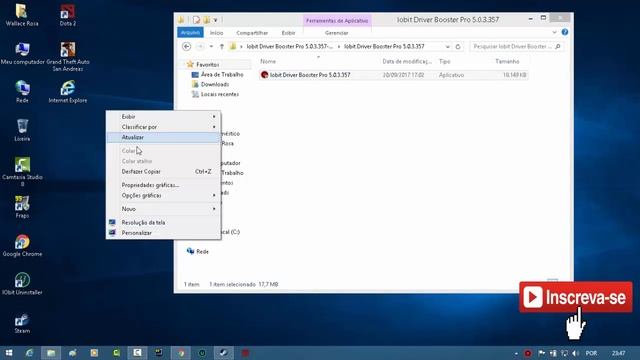Switch to Steam in the taskbar
The height and width of the screenshot is (360, 640).
coord(224,353)
